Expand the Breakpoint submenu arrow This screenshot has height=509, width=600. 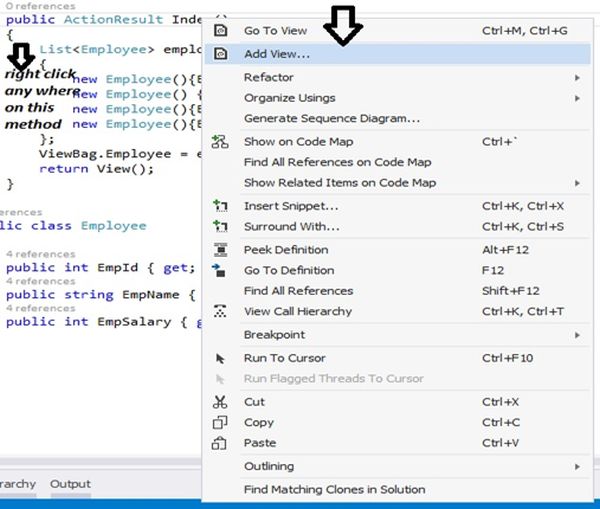(577, 335)
